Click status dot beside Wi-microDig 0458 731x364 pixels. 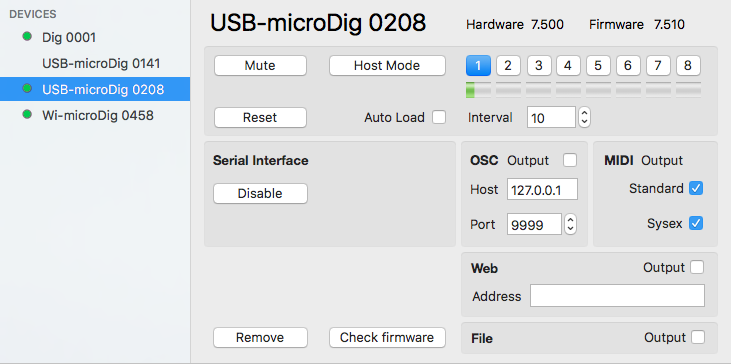[27, 114]
